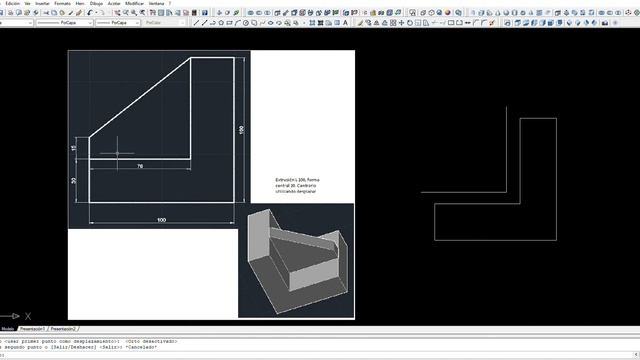Open the Acotar menu
The image size is (640, 360).
click(x=114, y=3)
